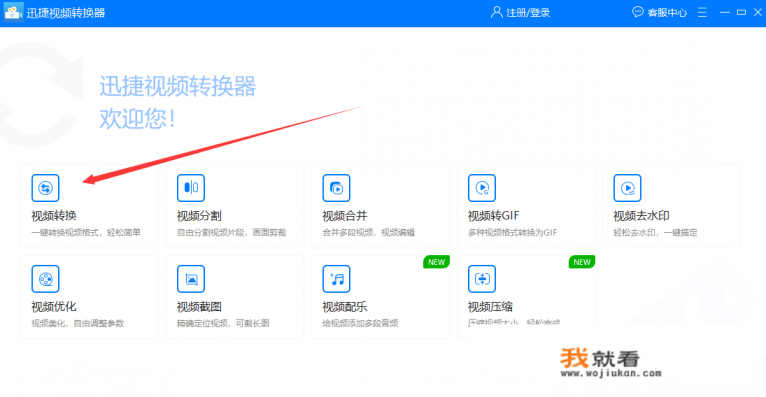The width and height of the screenshot is (766, 397).
Task: Click the 迅捷视频转换器 title bar name
Action: tap(65, 13)
